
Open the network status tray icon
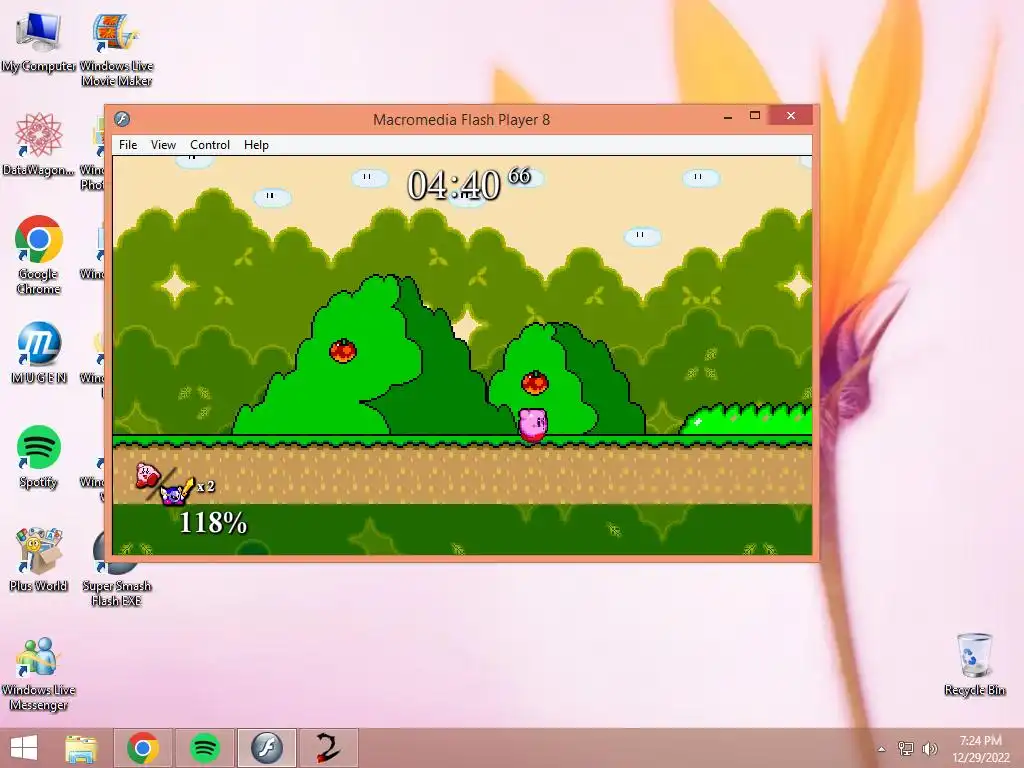906,749
